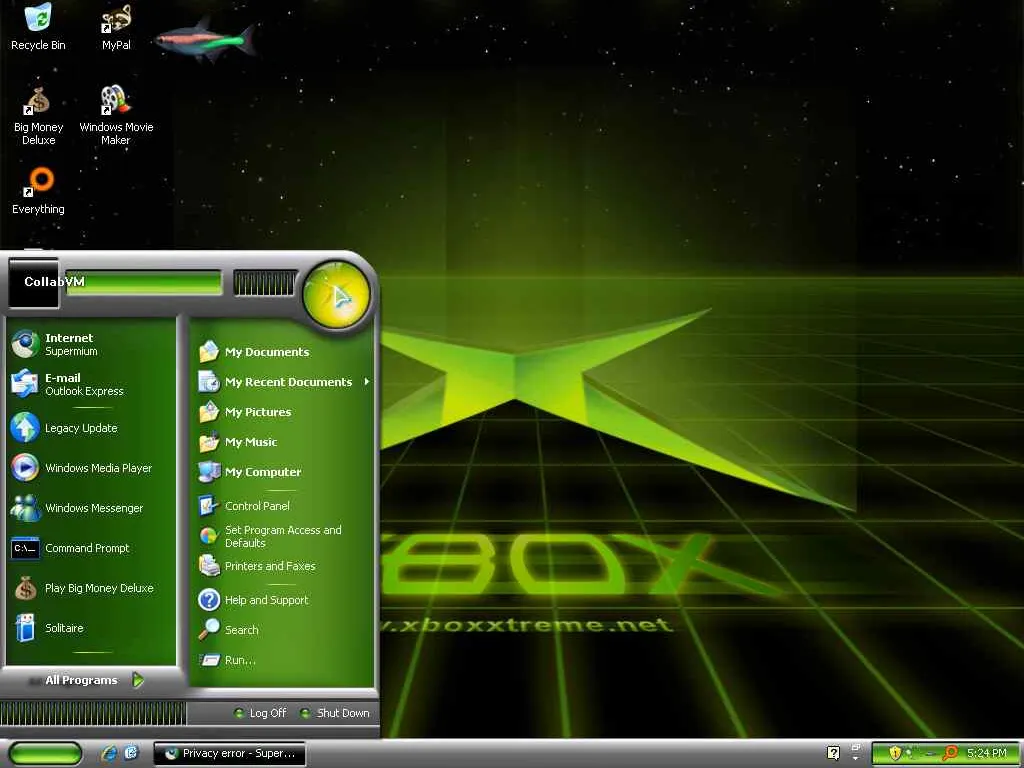Open E-mail Outlook Express in the Start menu
The width and height of the screenshot is (1024, 768).
[91, 384]
